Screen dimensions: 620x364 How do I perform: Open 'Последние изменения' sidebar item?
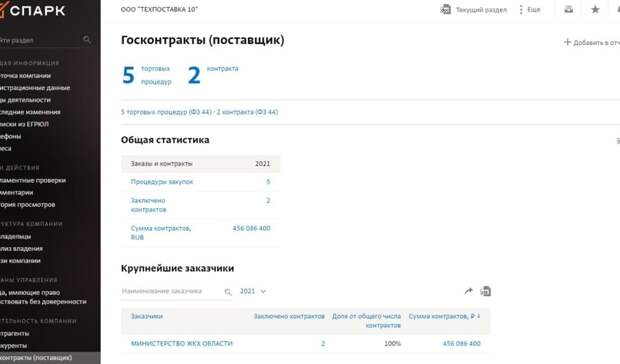(x=30, y=112)
